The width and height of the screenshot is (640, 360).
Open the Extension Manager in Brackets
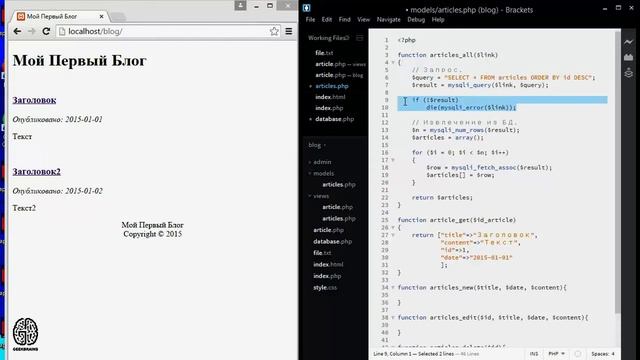(x=629, y=58)
